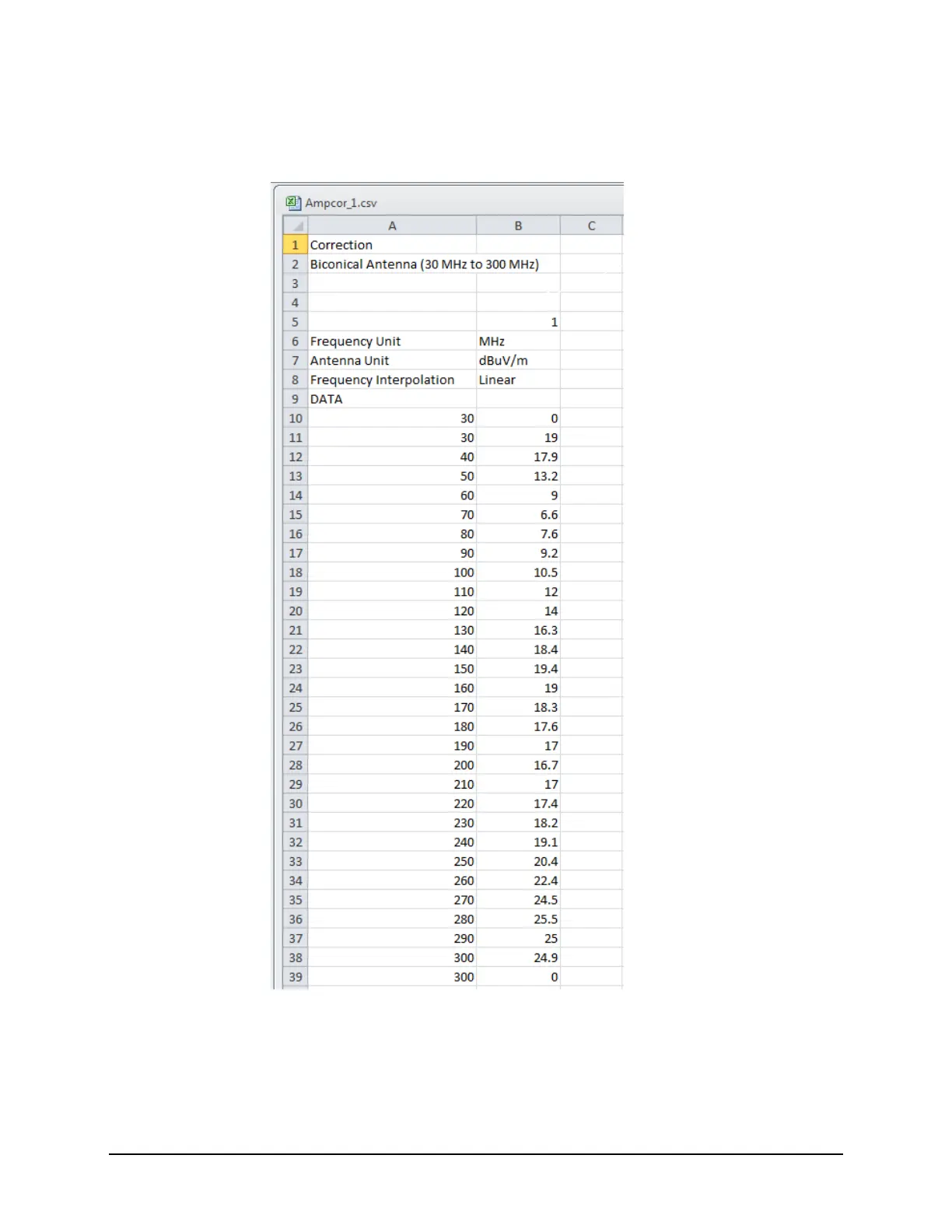
Task: Click the value 9.2 in row 17
Action: pyautogui.click(x=518, y=553)
